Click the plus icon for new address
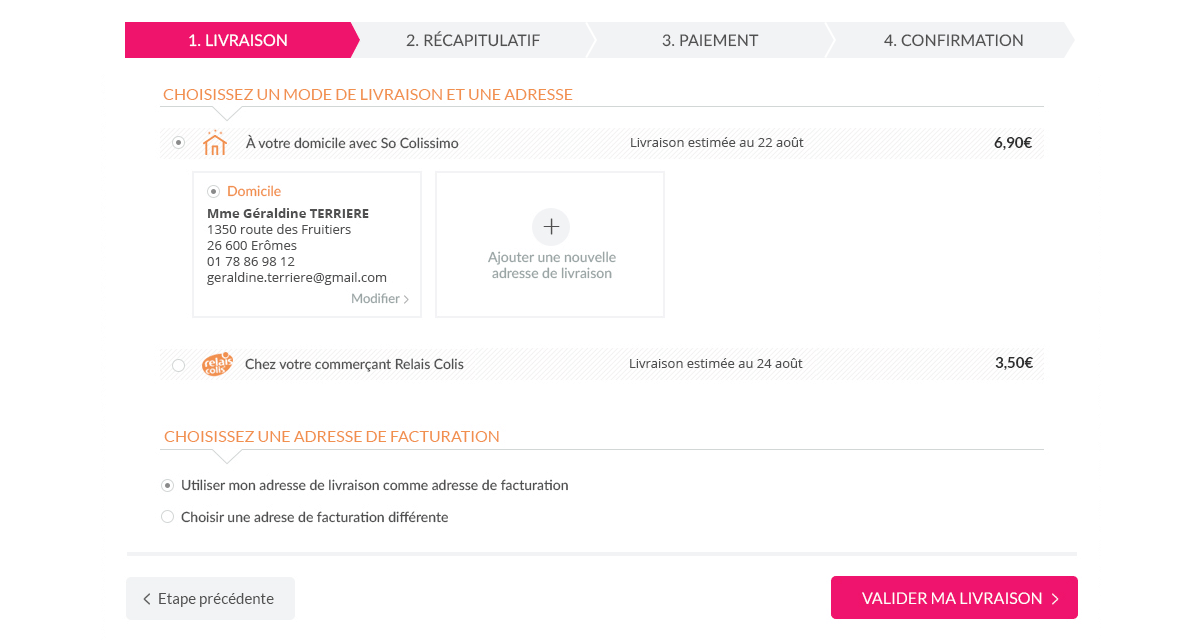 click(550, 227)
